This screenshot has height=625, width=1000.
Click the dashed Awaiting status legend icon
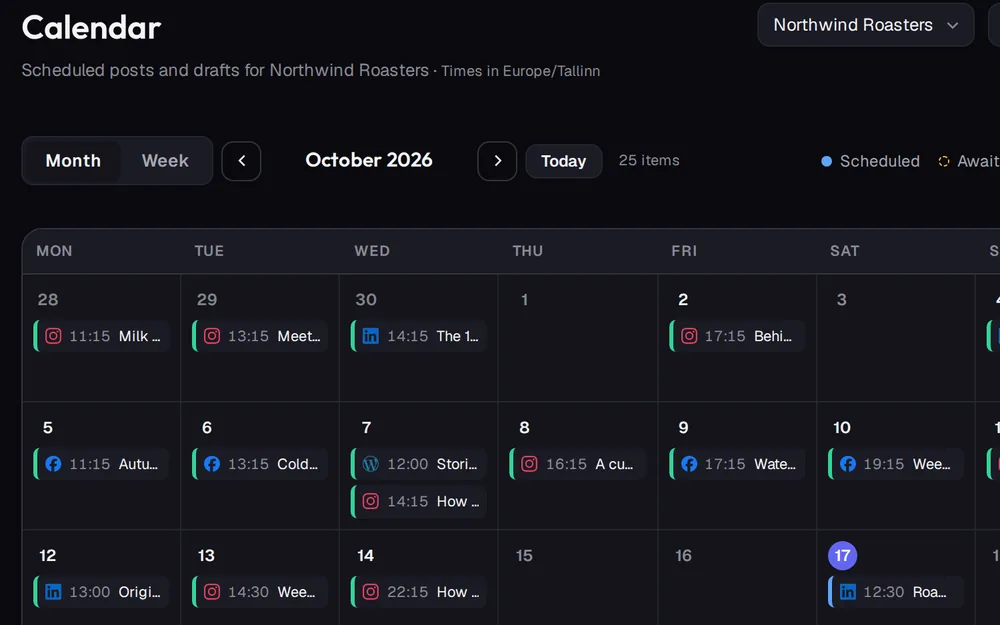944,161
